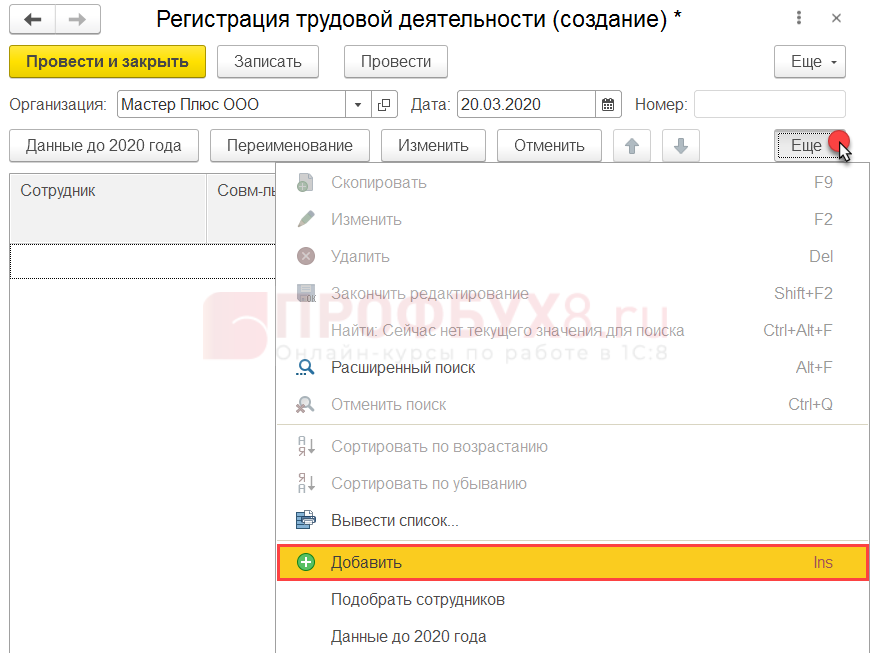Click the Организация field 'Мастер Плюс ООО'
This screenshot has width=870, height=653.
pyautogui.click(x=231, y=104)
